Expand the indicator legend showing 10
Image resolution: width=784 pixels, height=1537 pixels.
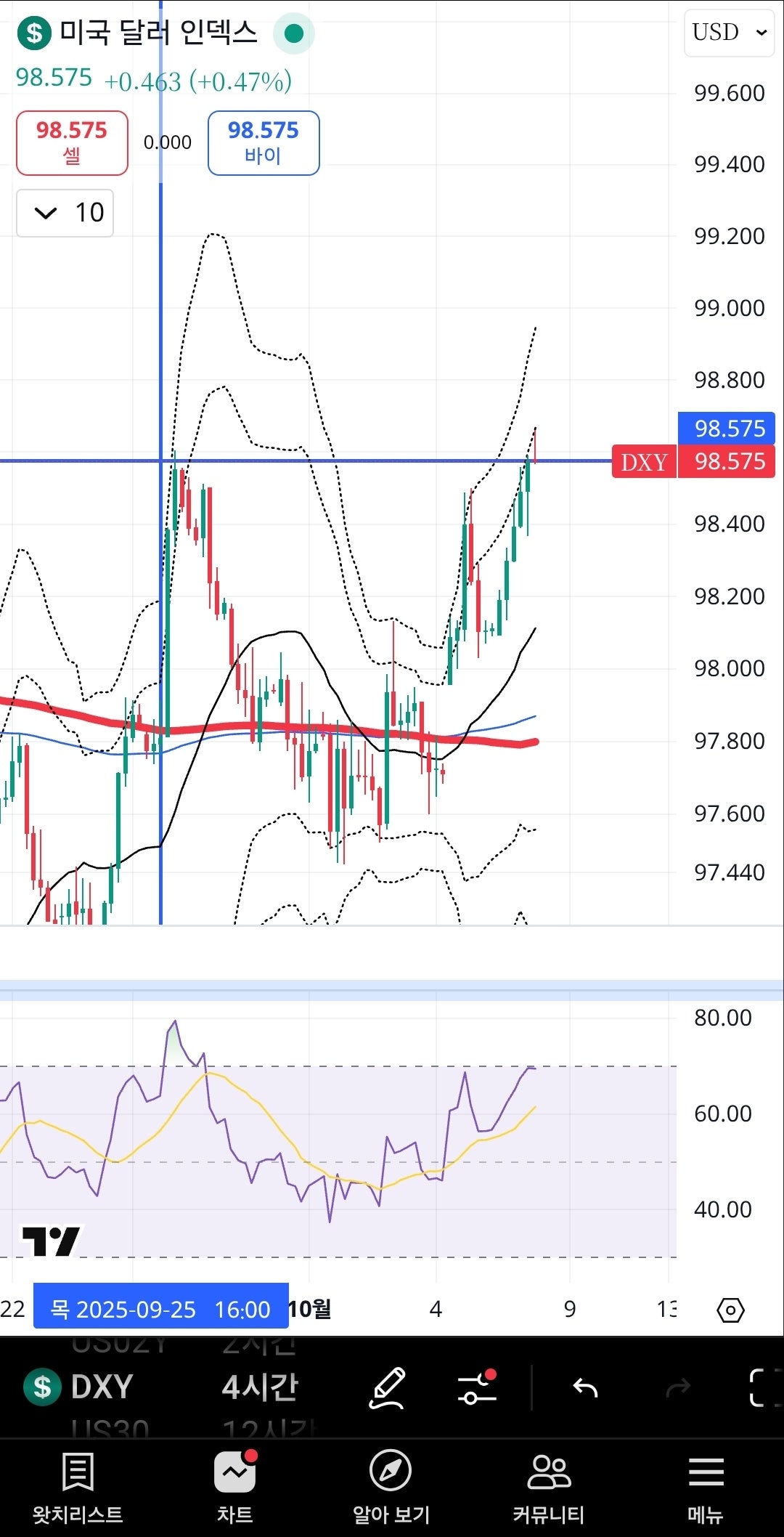coord(65,213)
